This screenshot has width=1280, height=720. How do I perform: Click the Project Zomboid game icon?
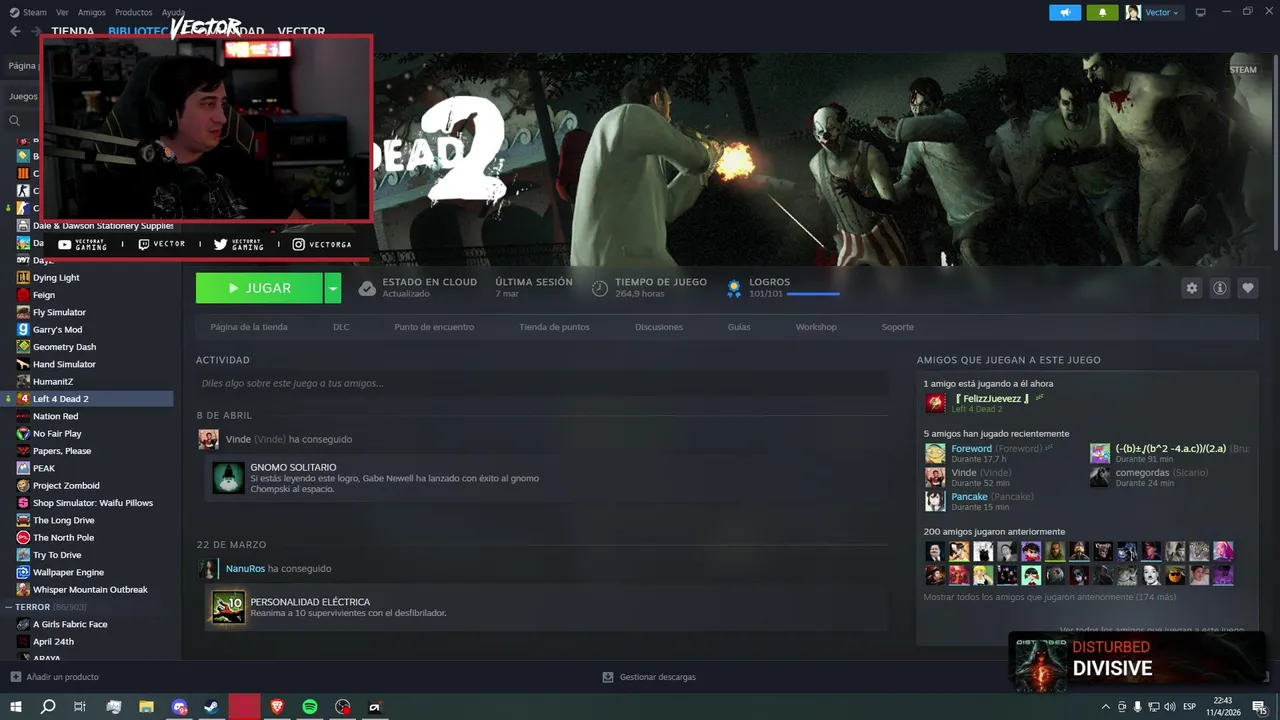tap(23, 485)
